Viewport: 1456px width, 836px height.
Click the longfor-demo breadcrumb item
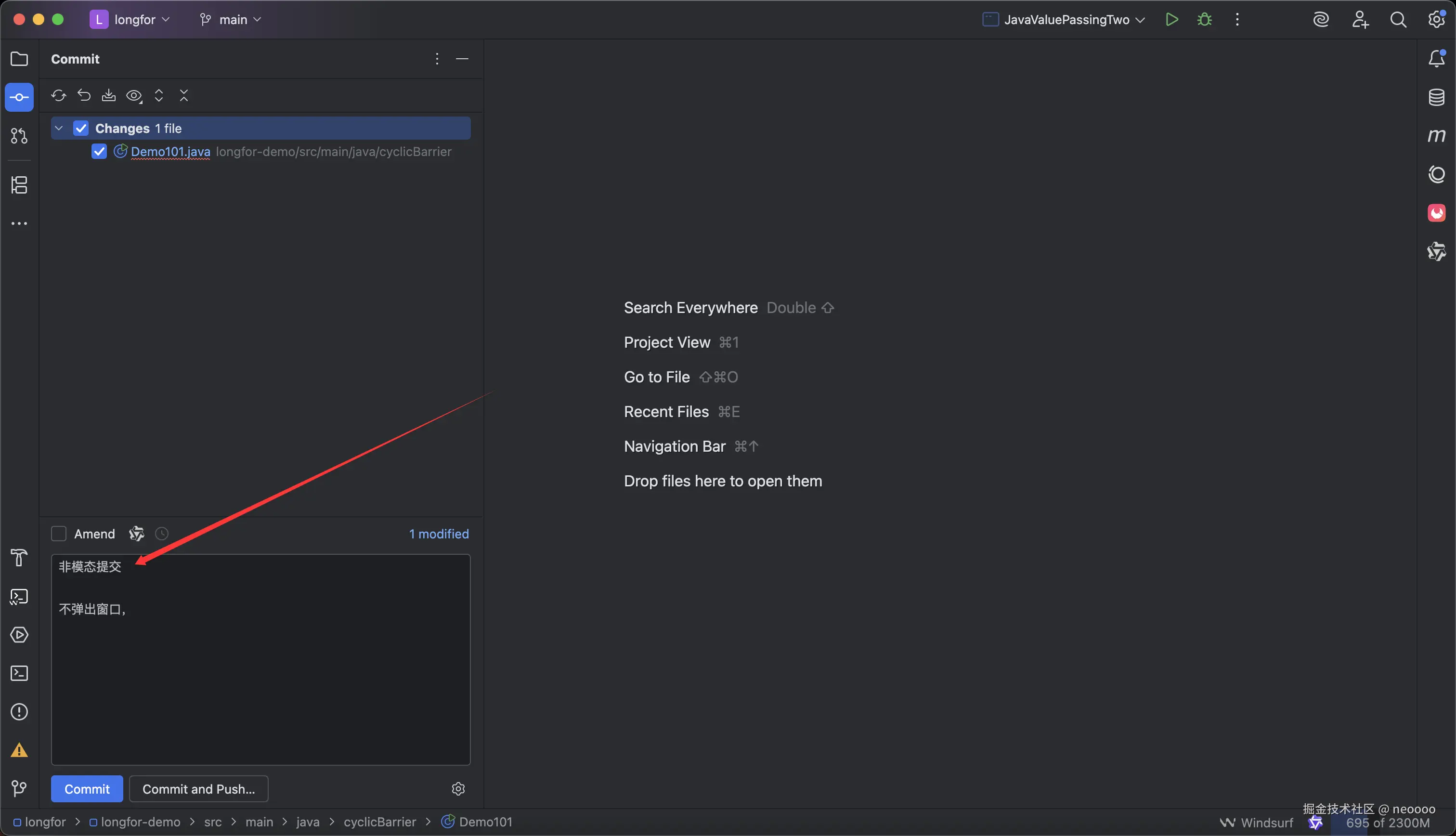140,822
